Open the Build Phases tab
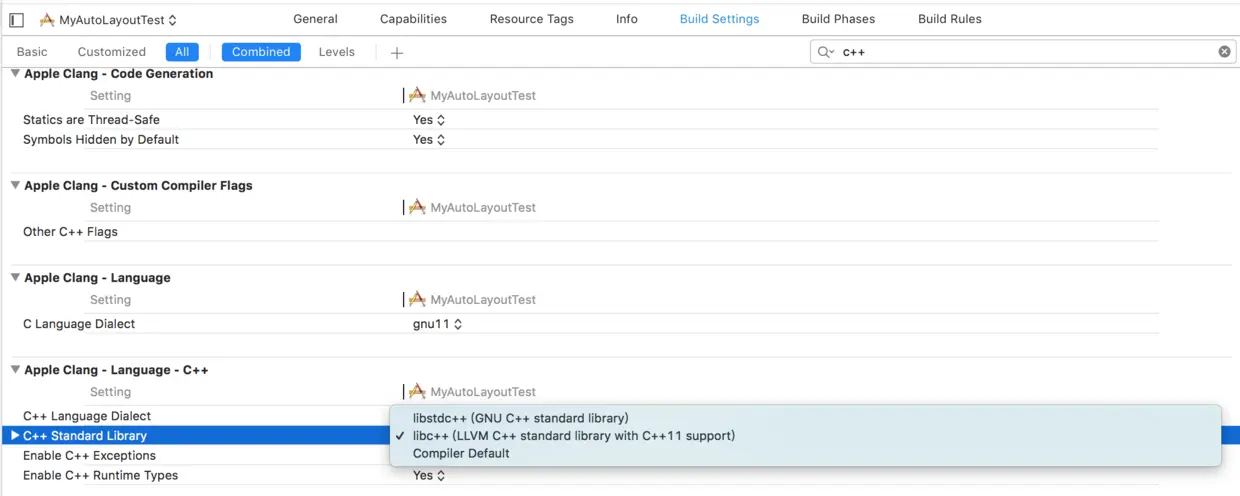This screenshot has width=1240, height=496. 838,19
